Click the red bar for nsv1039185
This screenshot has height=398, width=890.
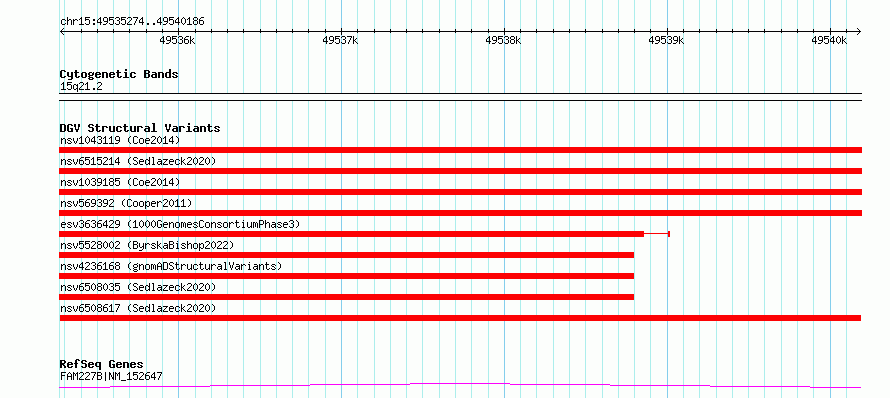[x=460, y=192]
